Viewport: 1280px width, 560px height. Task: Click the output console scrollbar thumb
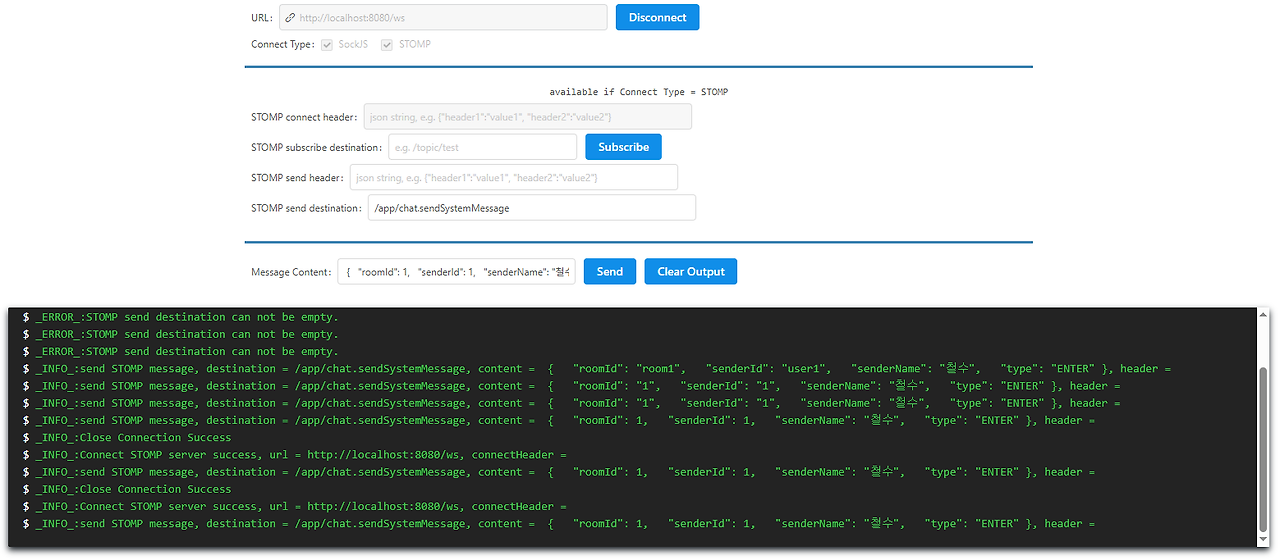[1263, 449]
